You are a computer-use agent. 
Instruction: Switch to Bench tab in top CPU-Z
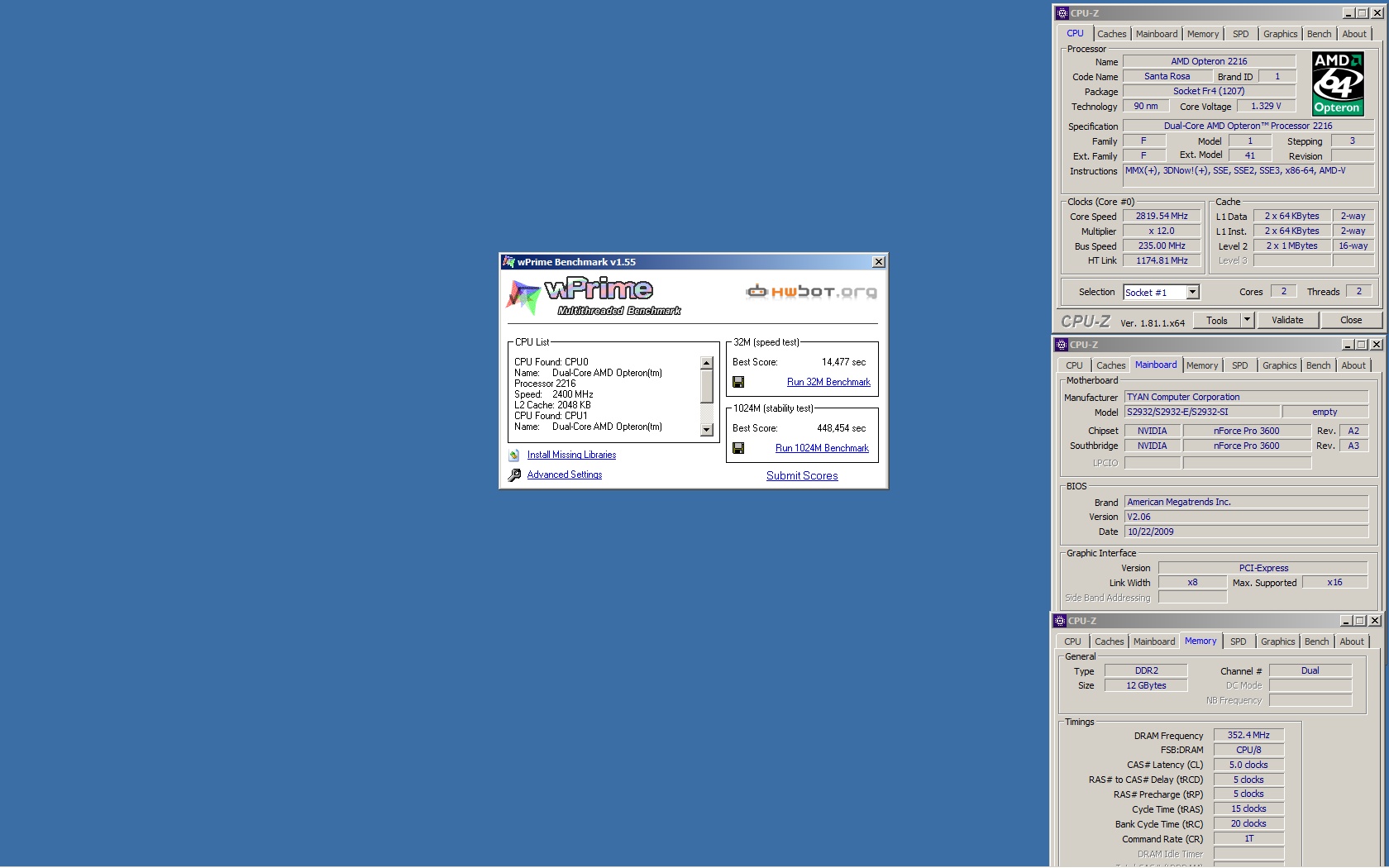[x=1320, y=34]
